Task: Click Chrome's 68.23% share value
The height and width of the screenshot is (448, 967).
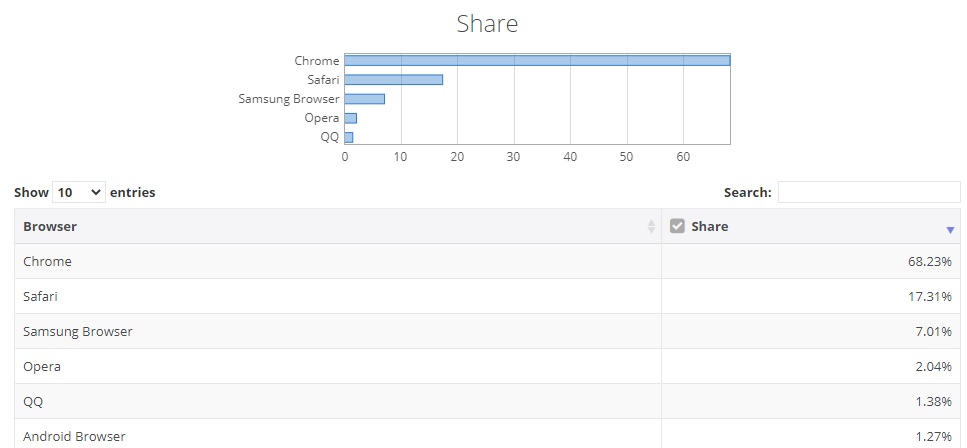Action: (931, 262)
